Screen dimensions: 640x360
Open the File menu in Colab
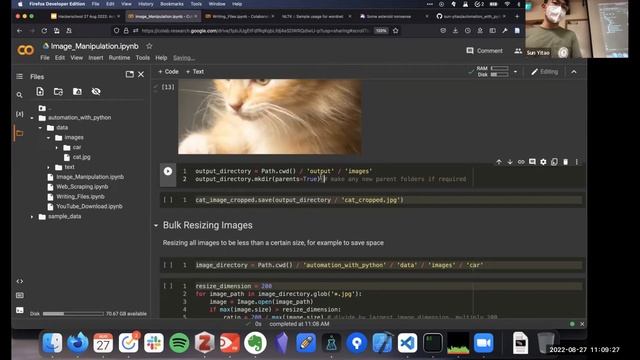(45, 58)
